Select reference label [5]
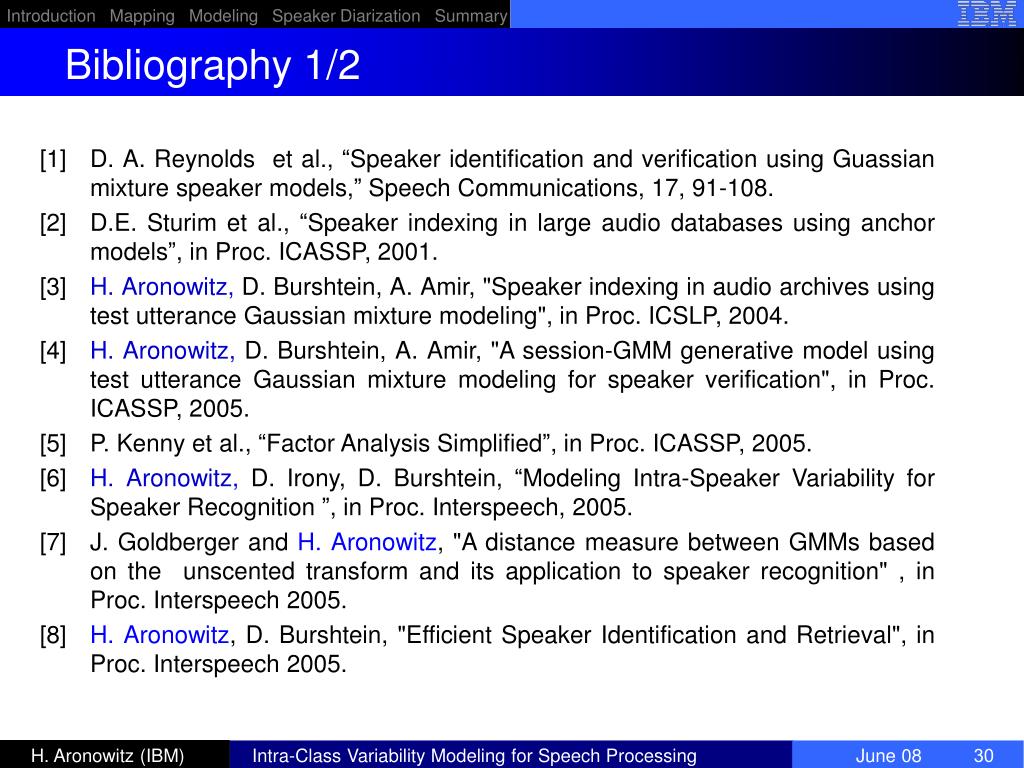 tap(53, 444)
